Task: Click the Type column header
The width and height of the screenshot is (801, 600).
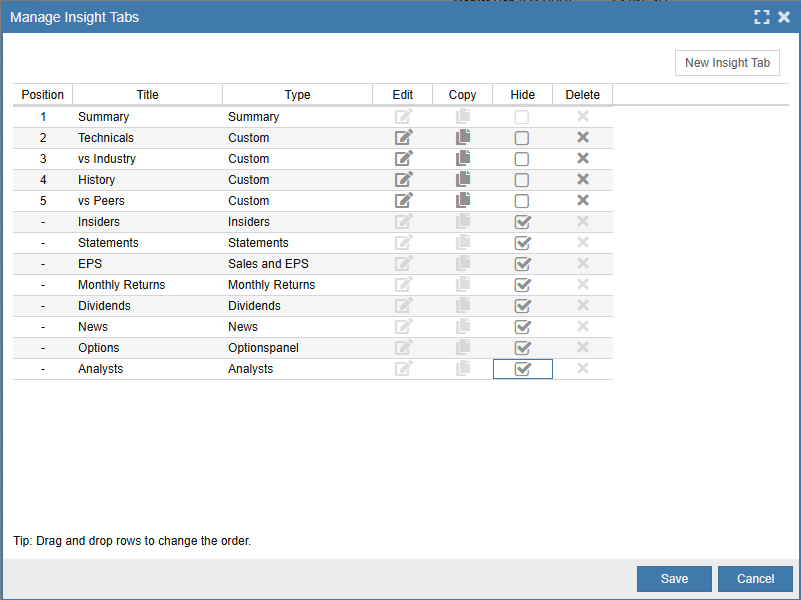Action: pyautogui.click(x=297, y=95)
